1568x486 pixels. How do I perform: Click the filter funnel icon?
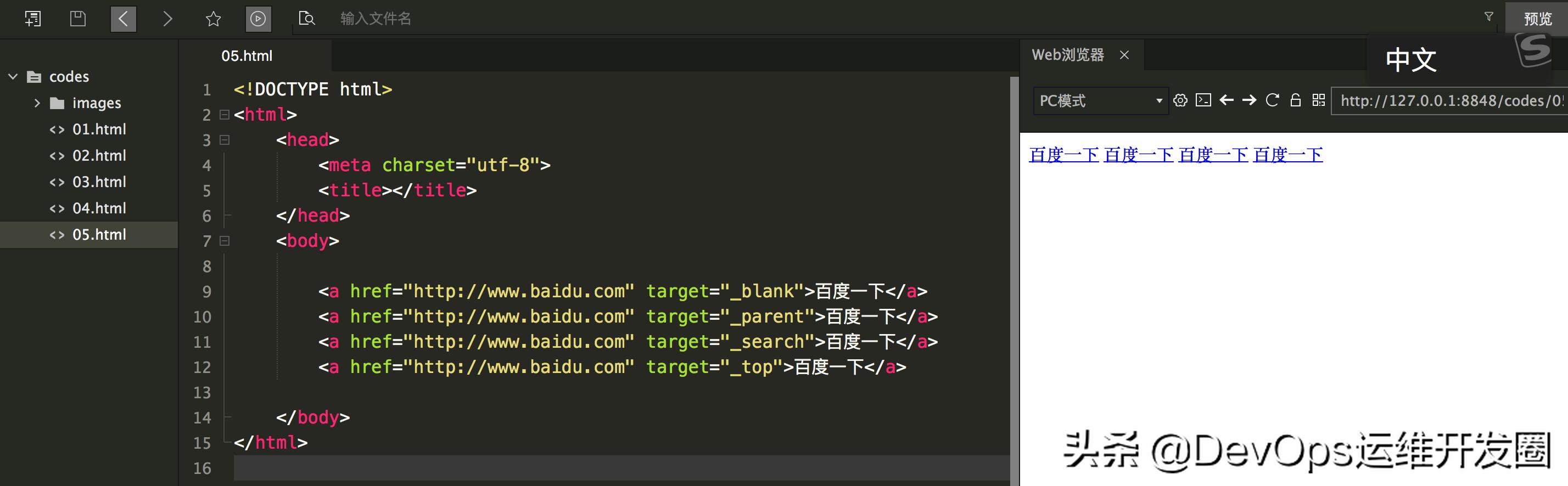[x=1489, y=17]
